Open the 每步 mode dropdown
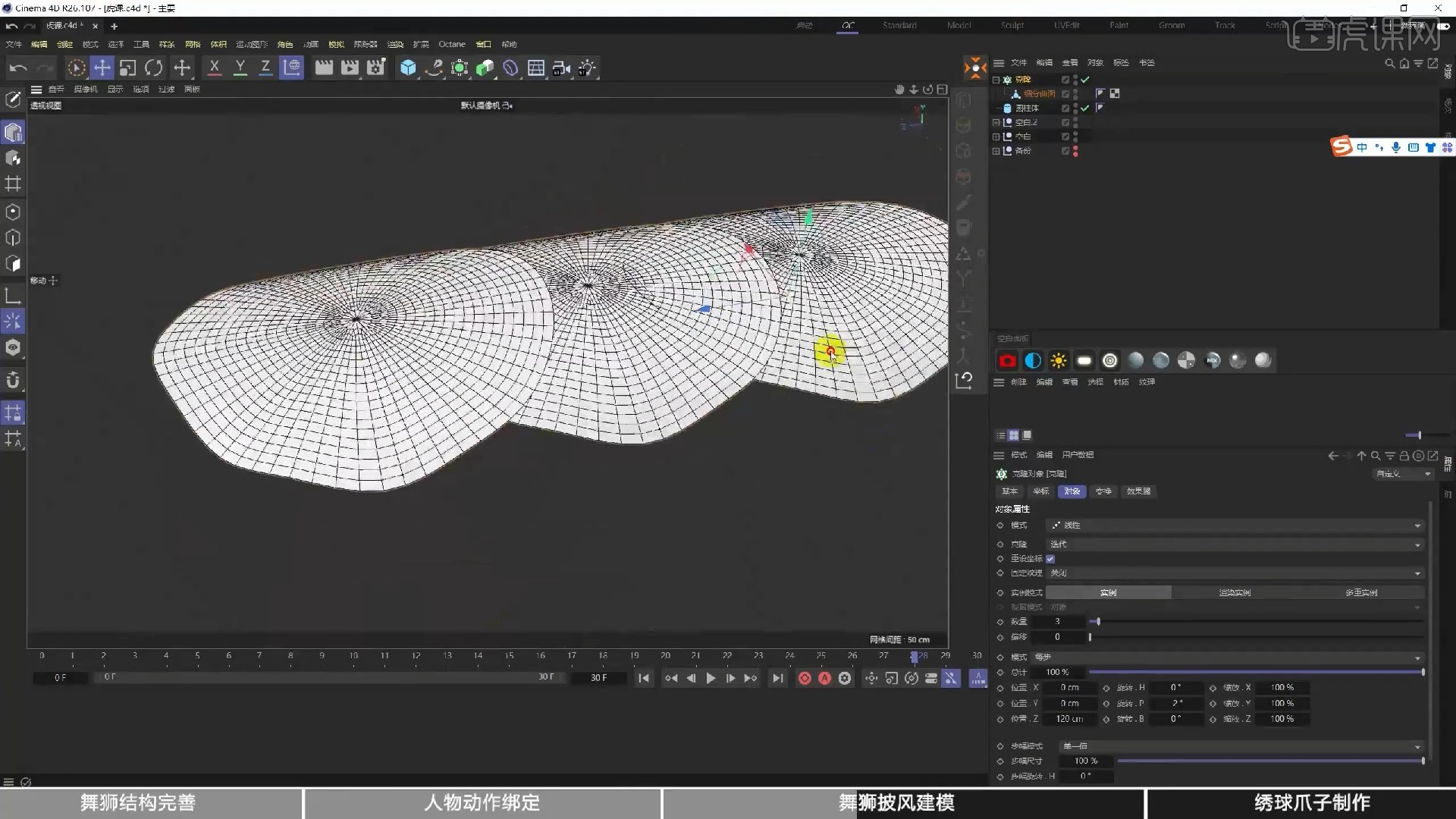1456x819 pixels. pyautogui.click(x=1228, y=657)
